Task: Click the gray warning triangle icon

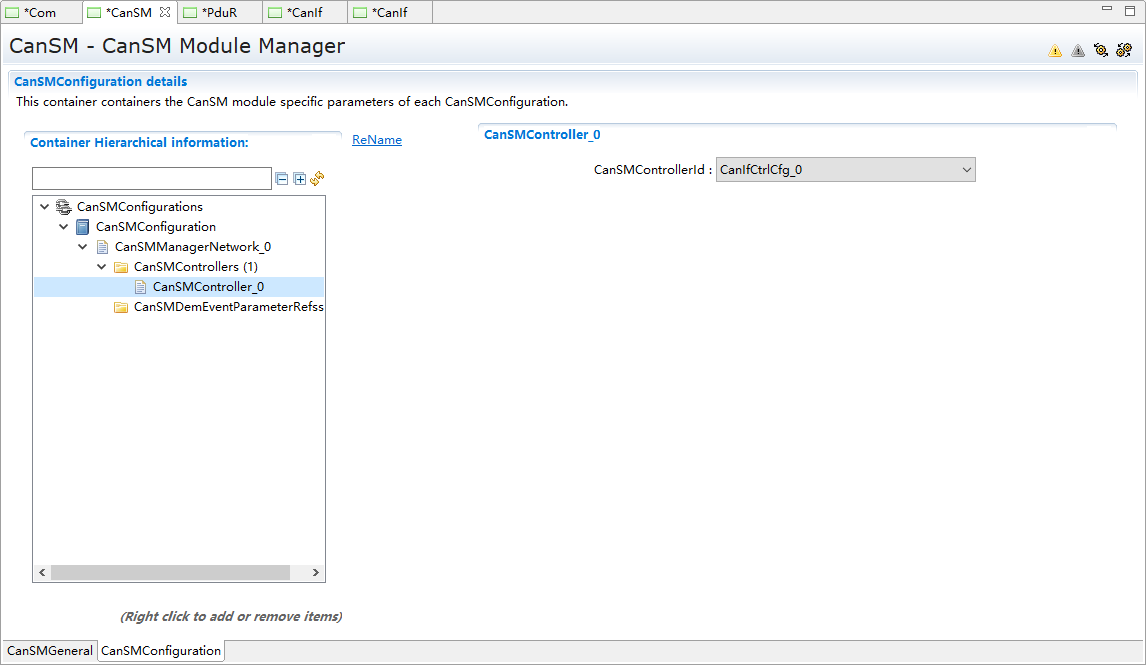Action: [1078, 51]
